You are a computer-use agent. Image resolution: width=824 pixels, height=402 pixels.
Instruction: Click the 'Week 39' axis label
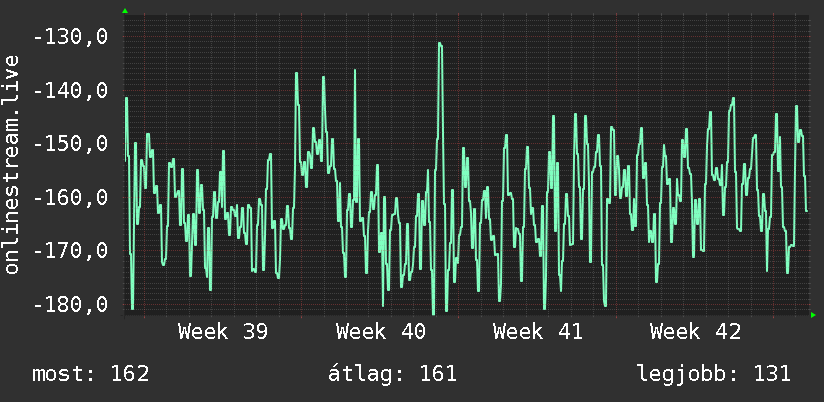(x=223, y=332)
